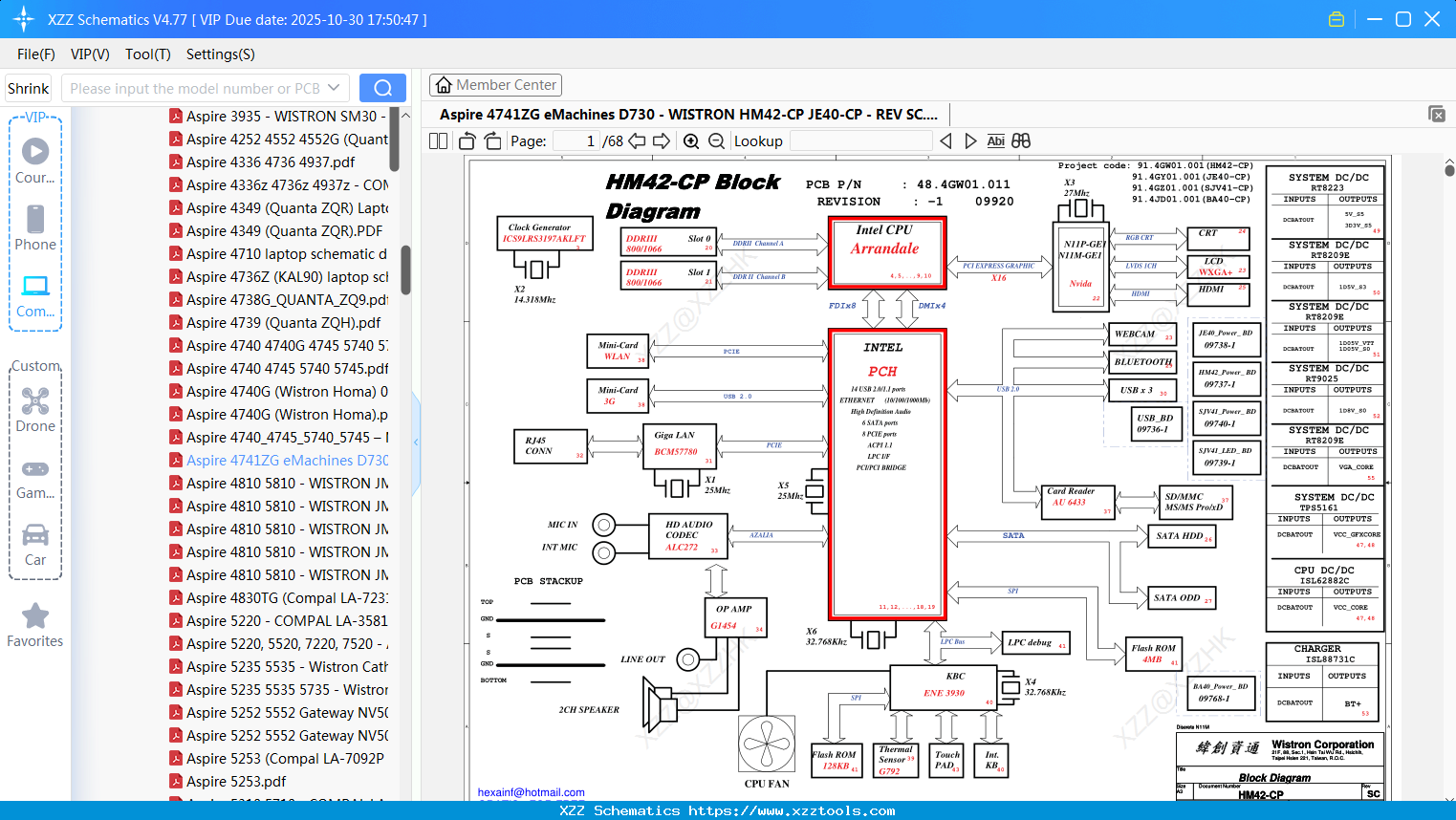Open the Settings(S) menu
Viewport: 1456px width, 820px height.
tap(221, 54)
